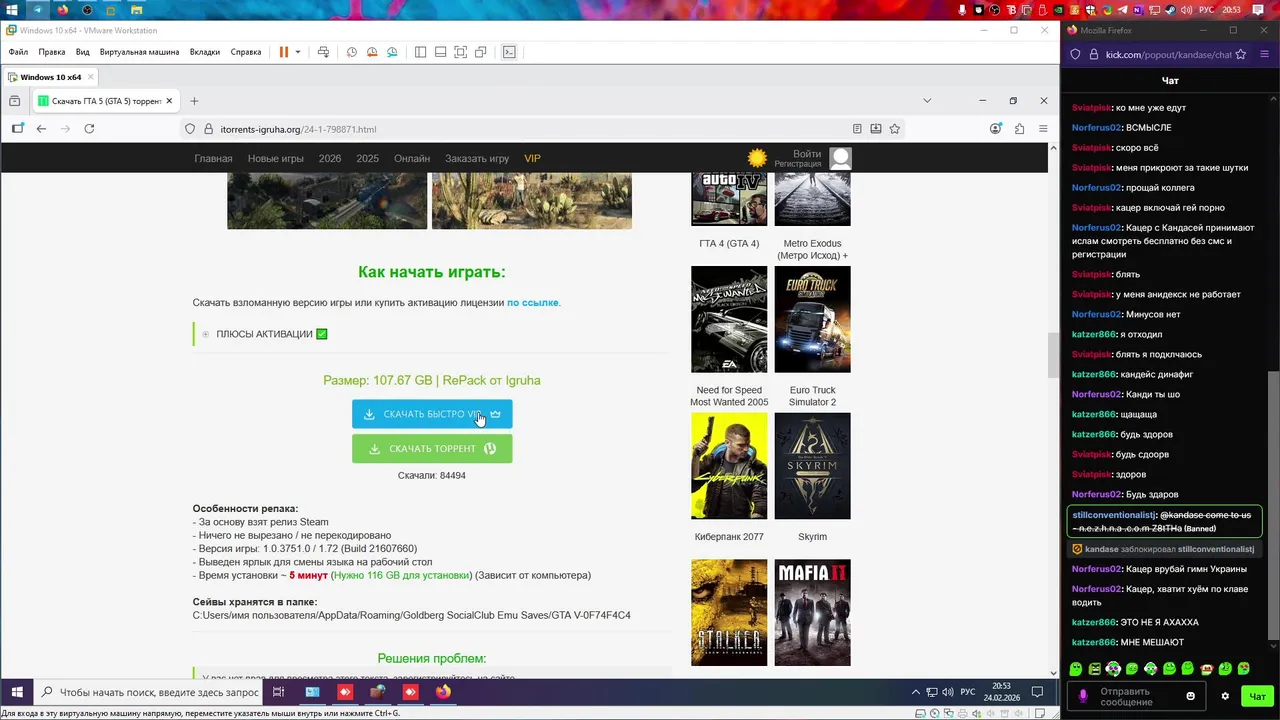Enter VMware full screen mode icon

coord(460,52)
